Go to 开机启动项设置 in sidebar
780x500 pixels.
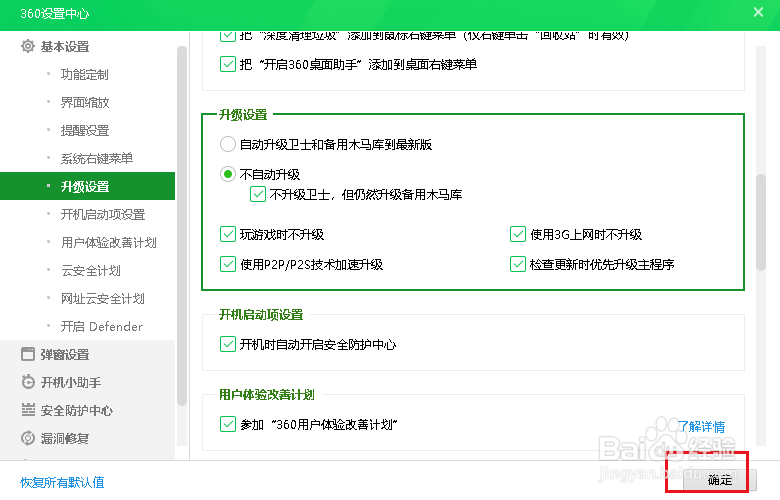tap(103, 214)
